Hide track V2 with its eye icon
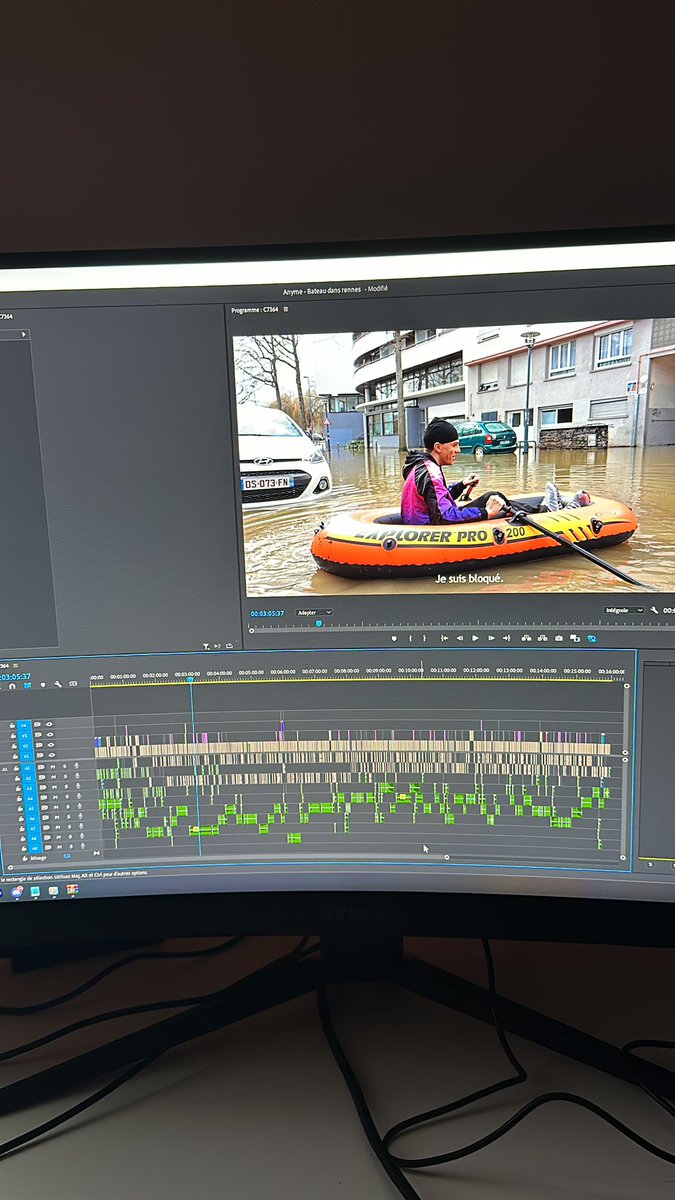Screen dimensions: 675x1200 [x=51, y=745]
